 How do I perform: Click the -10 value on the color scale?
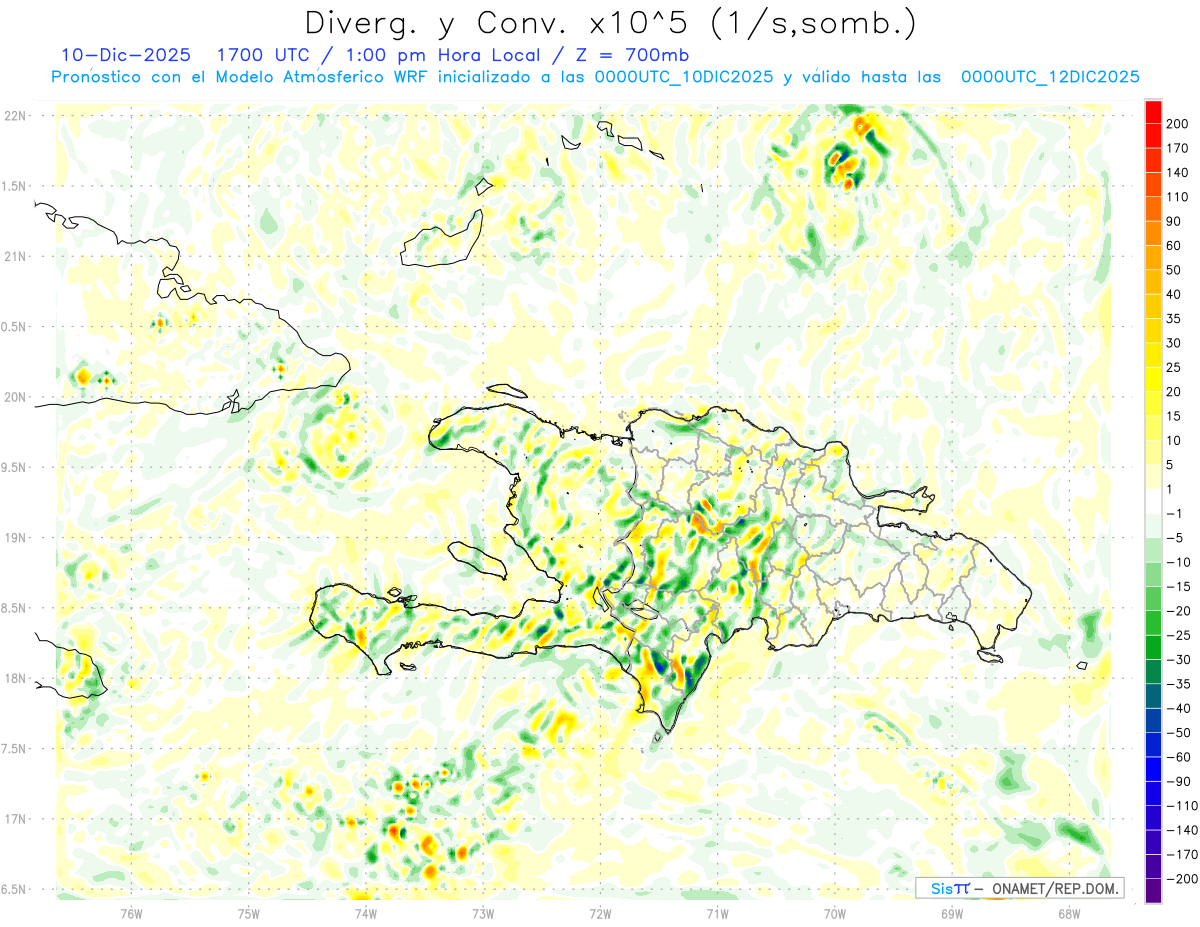pos(1178,562)
